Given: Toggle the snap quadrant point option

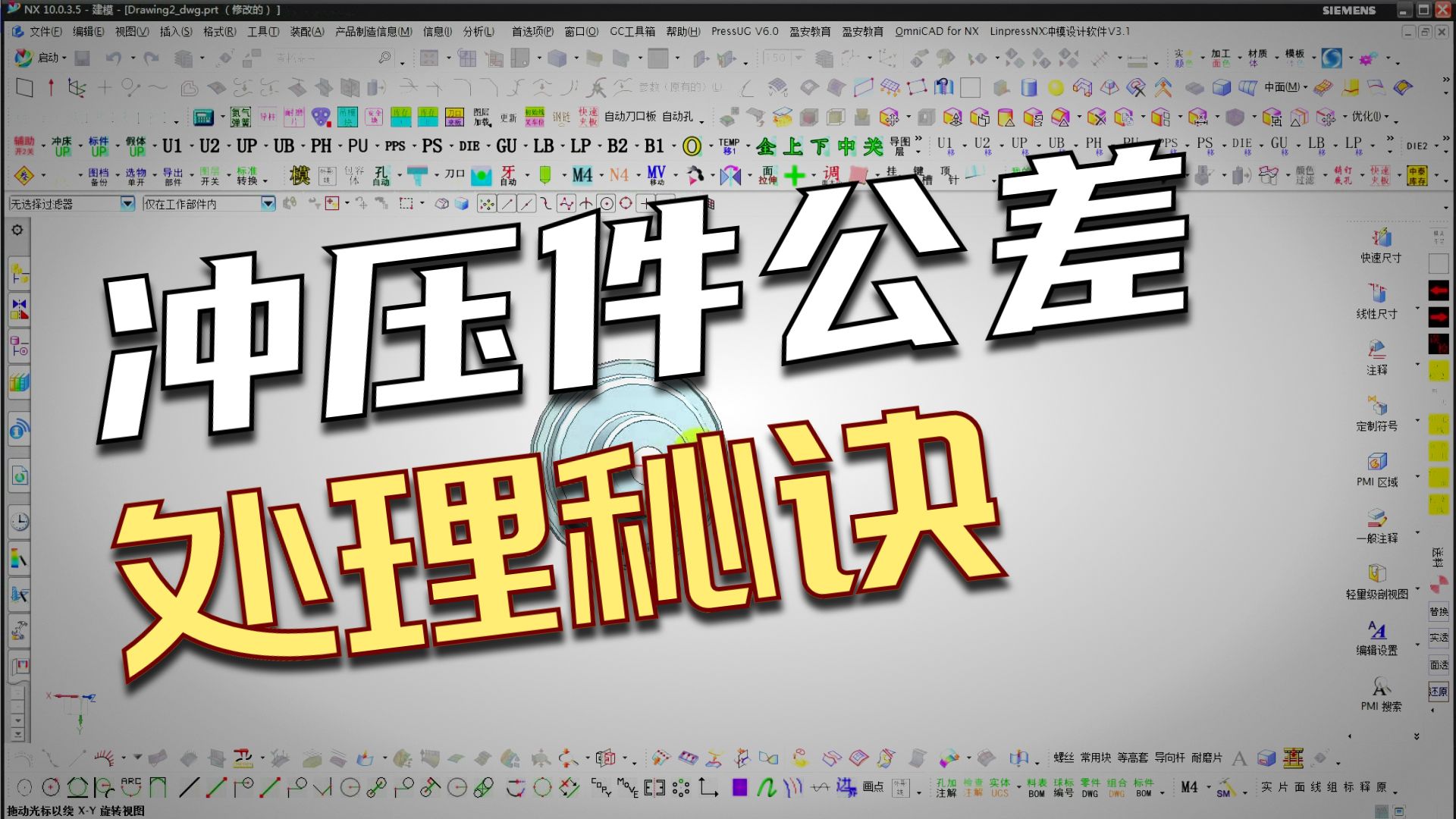Looking at the screenshot, I should [626, 203].
